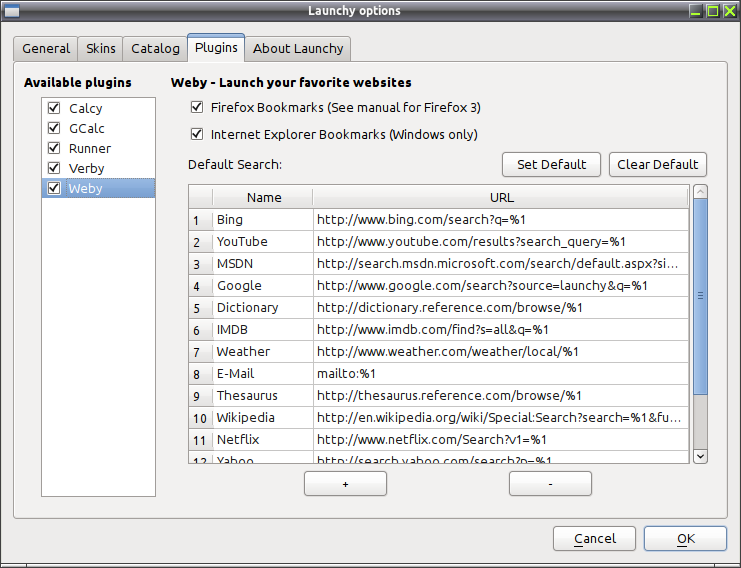Toggle Firefox Bookmarks checkbox

pos(197,107)
